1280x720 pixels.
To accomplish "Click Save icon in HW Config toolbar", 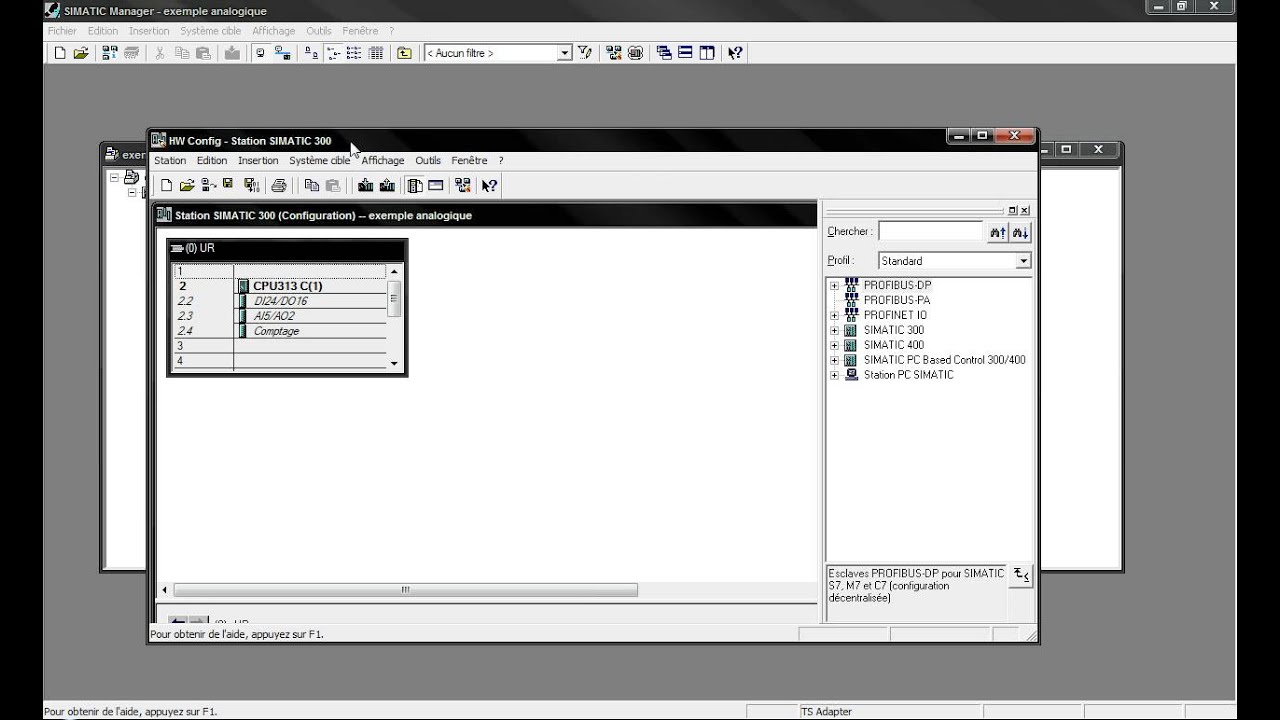I will (x=229, y=184).
